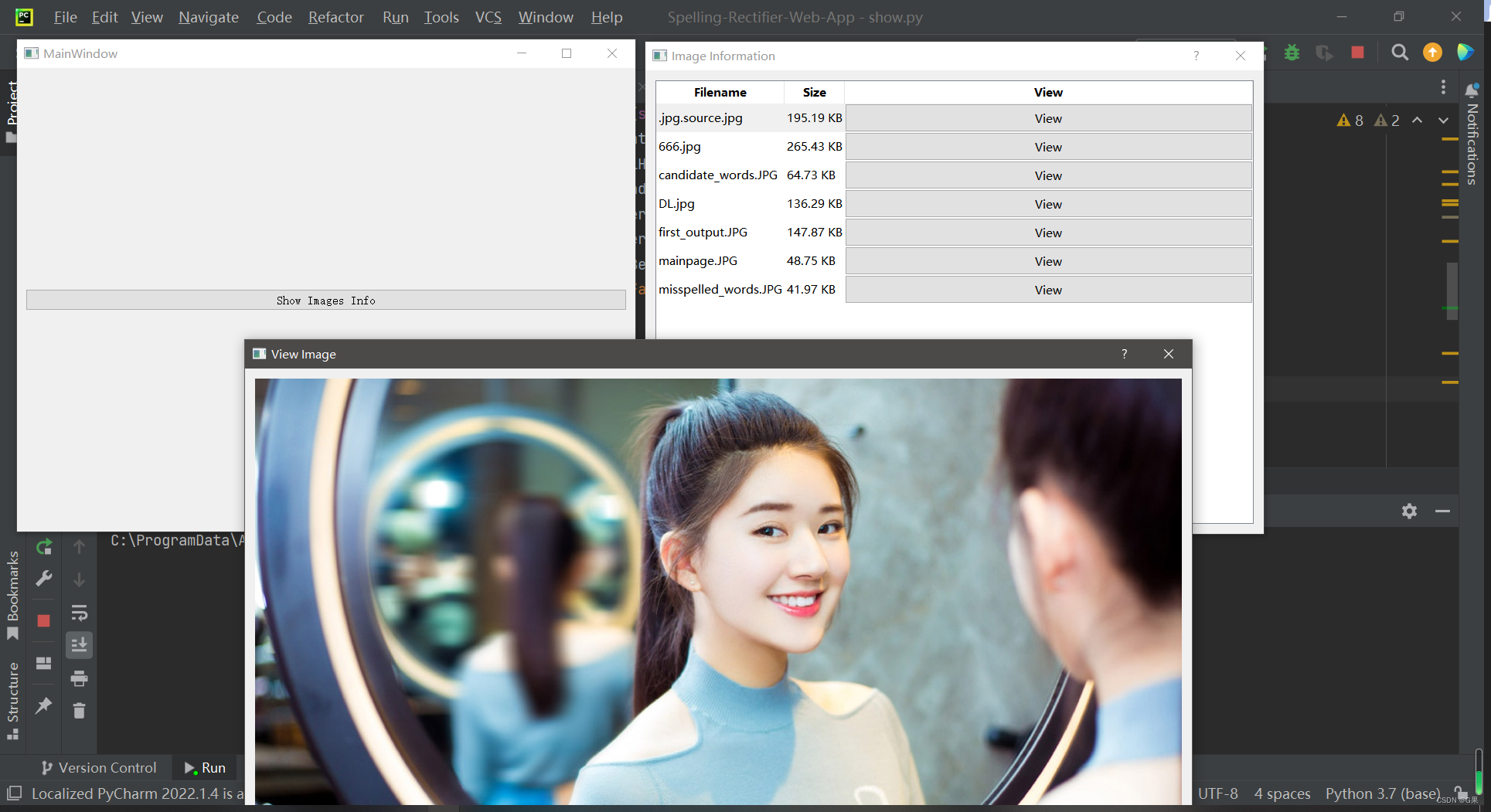1491x812 pixels.
Task: Open the Refactor menu
Action: click(336, 17)
